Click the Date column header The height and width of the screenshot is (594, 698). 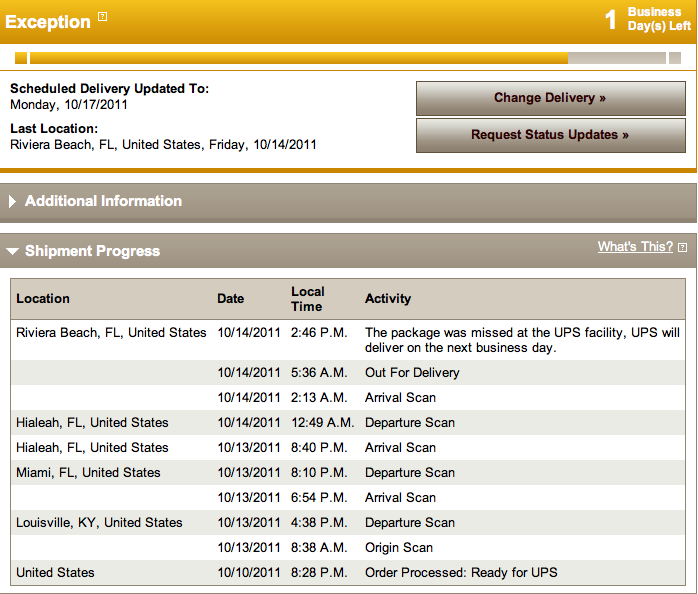pos(231,299)
